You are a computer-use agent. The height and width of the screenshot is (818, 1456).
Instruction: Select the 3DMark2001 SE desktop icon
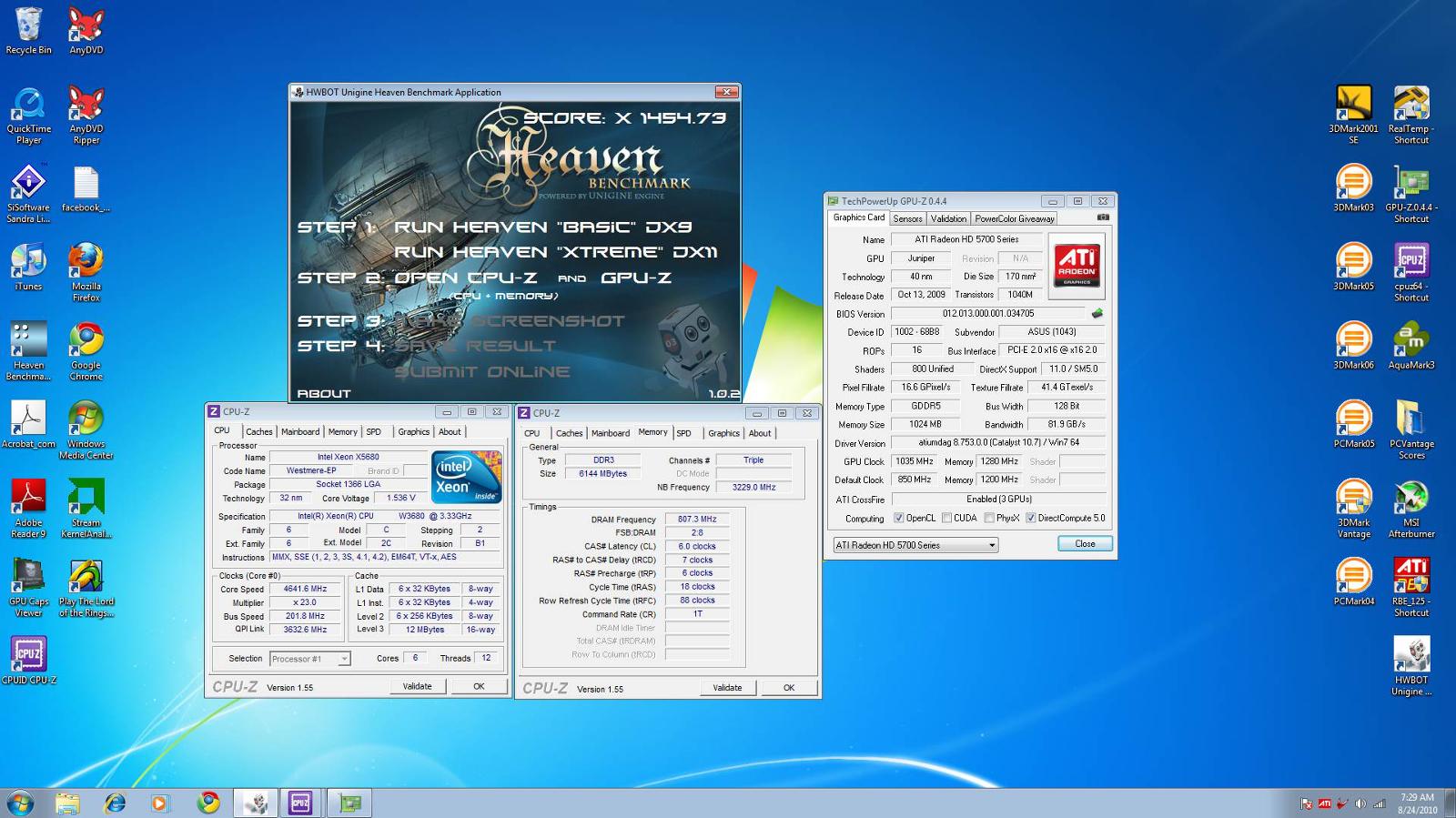1353,116
